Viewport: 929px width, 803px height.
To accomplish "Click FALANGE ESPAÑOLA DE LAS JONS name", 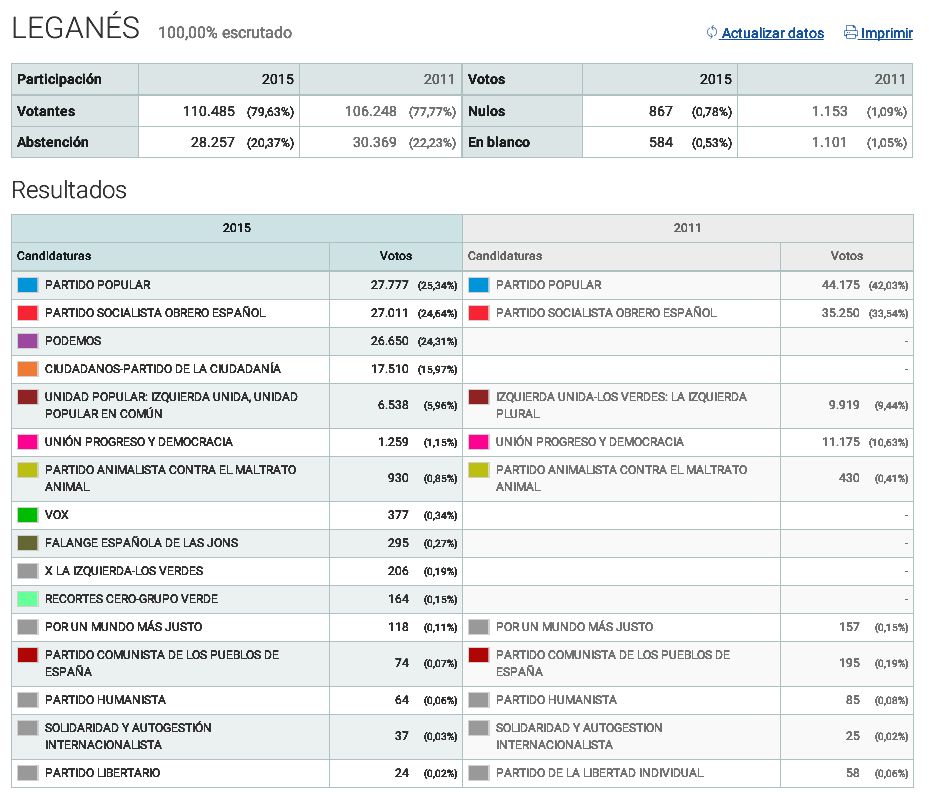I will (142, 543).
